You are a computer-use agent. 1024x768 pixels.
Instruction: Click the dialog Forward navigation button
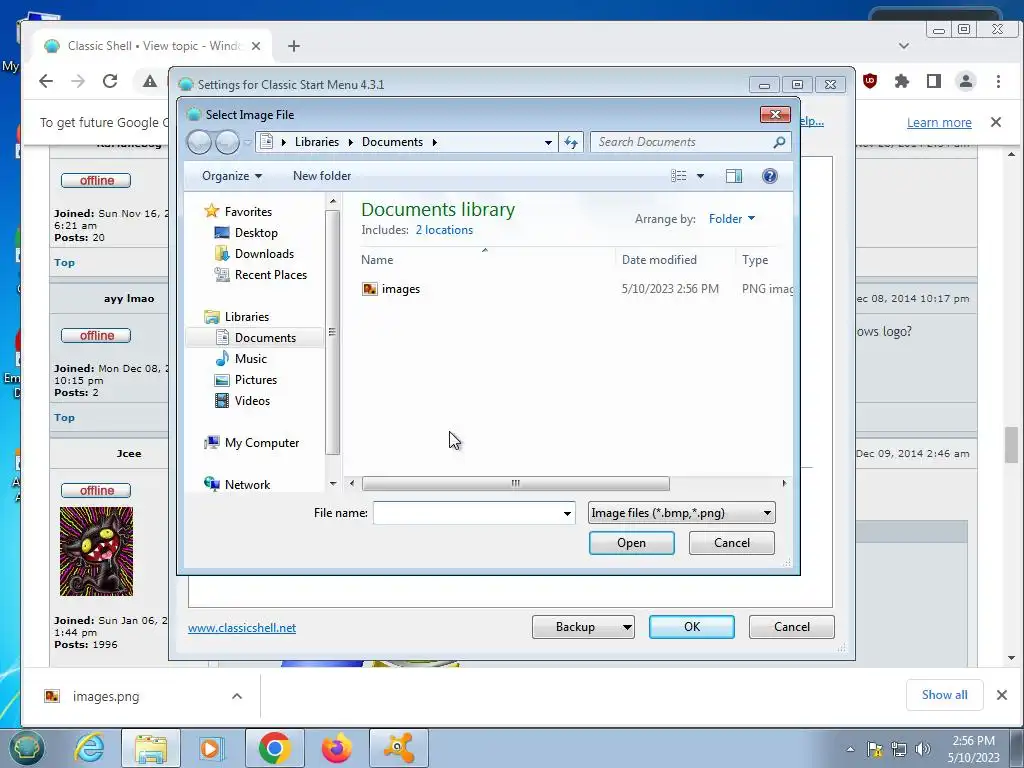point(227,142)
